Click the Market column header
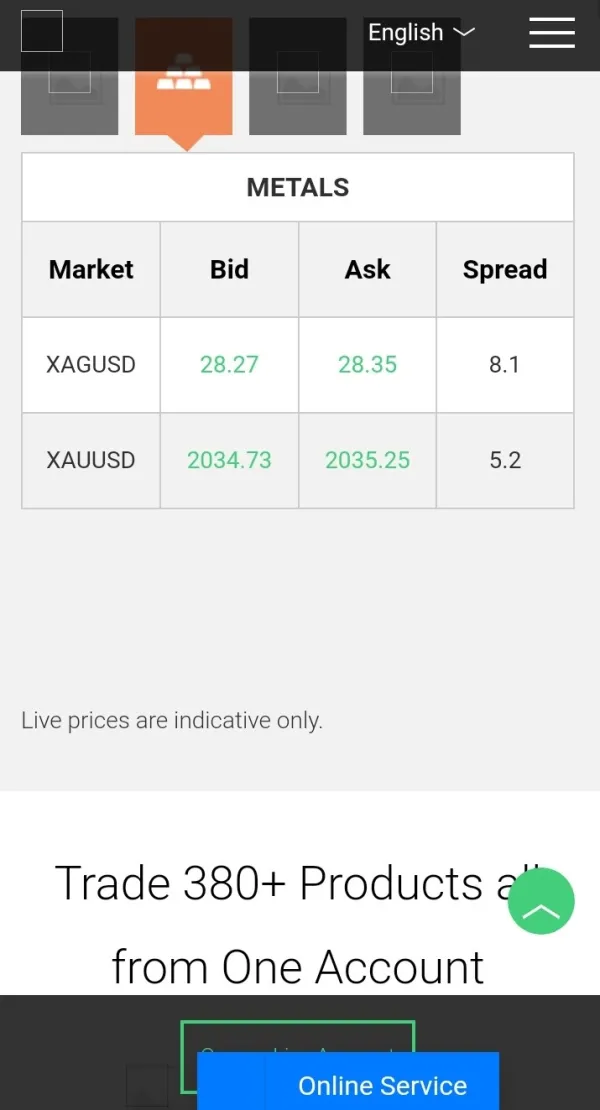The image size is (600, 1110). (x=91, y=270)
